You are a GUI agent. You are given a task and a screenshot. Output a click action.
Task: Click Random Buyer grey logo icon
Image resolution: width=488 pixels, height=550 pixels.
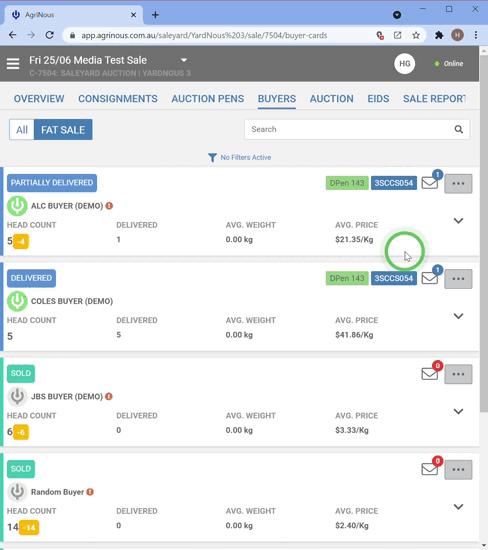click(17, 492)
